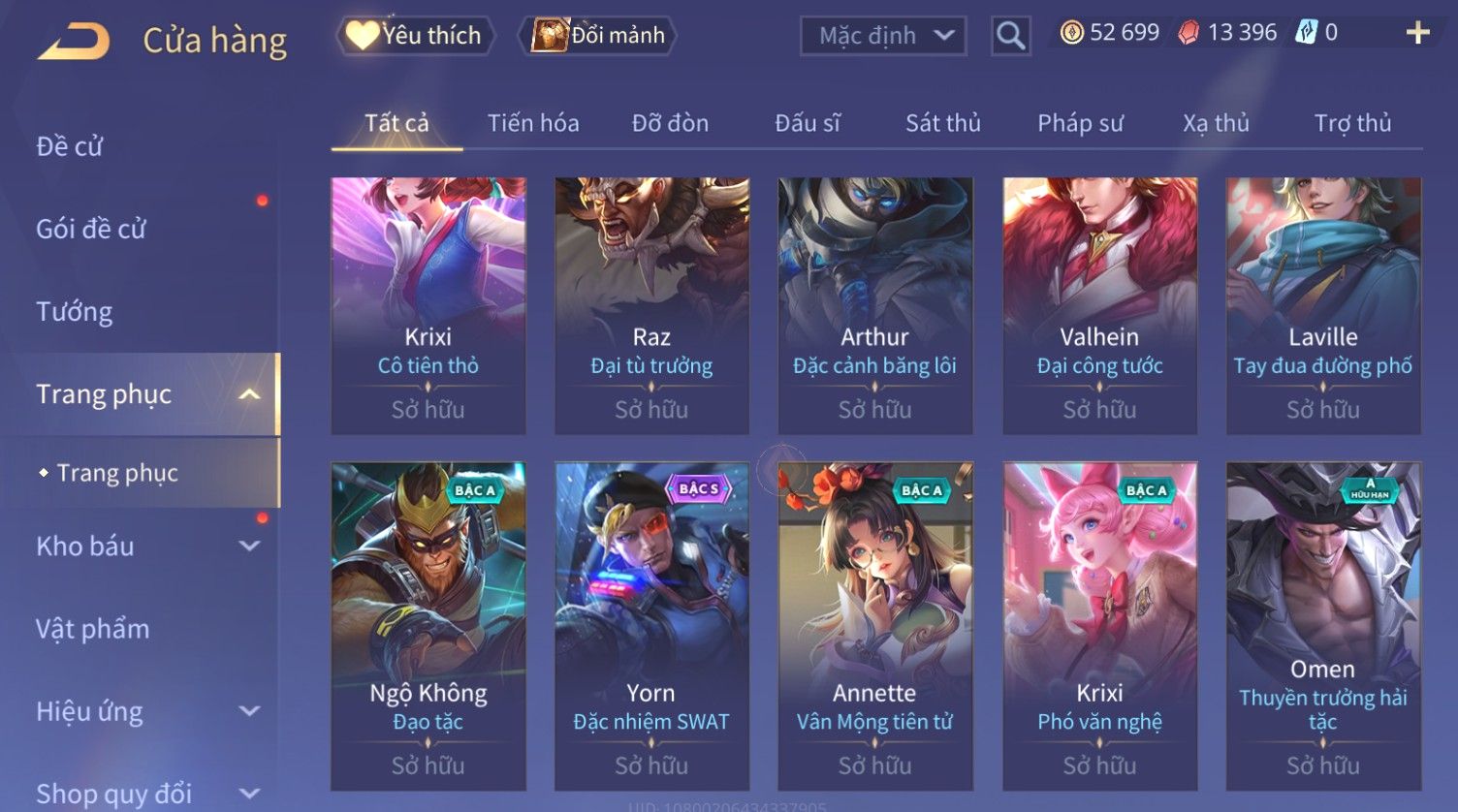This screenshot has width=1458, height=812.
Task: Select the Tiến hóa tab
Action: pos(533,123)
